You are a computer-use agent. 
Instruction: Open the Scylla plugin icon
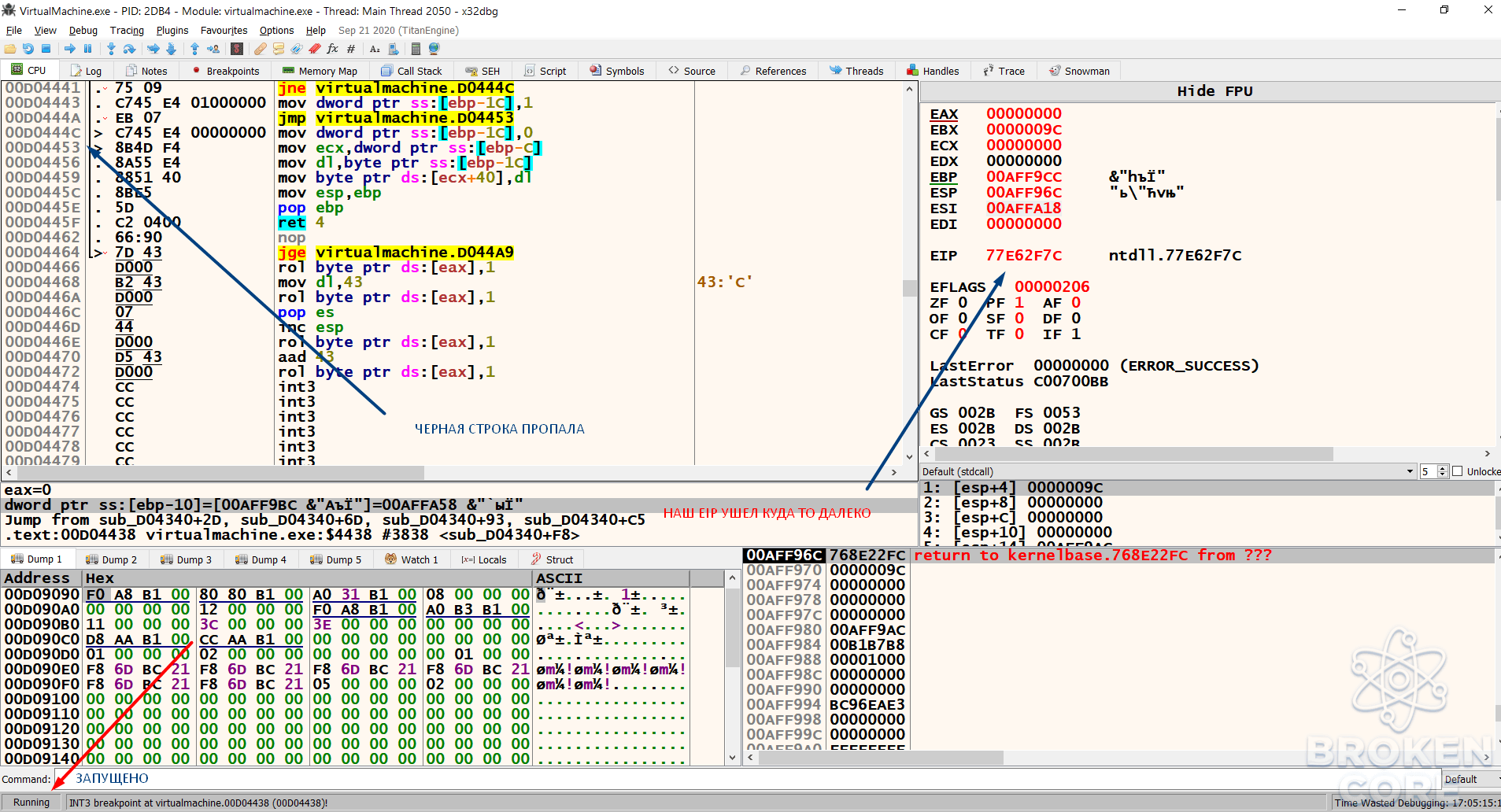(x=237, y=49)
